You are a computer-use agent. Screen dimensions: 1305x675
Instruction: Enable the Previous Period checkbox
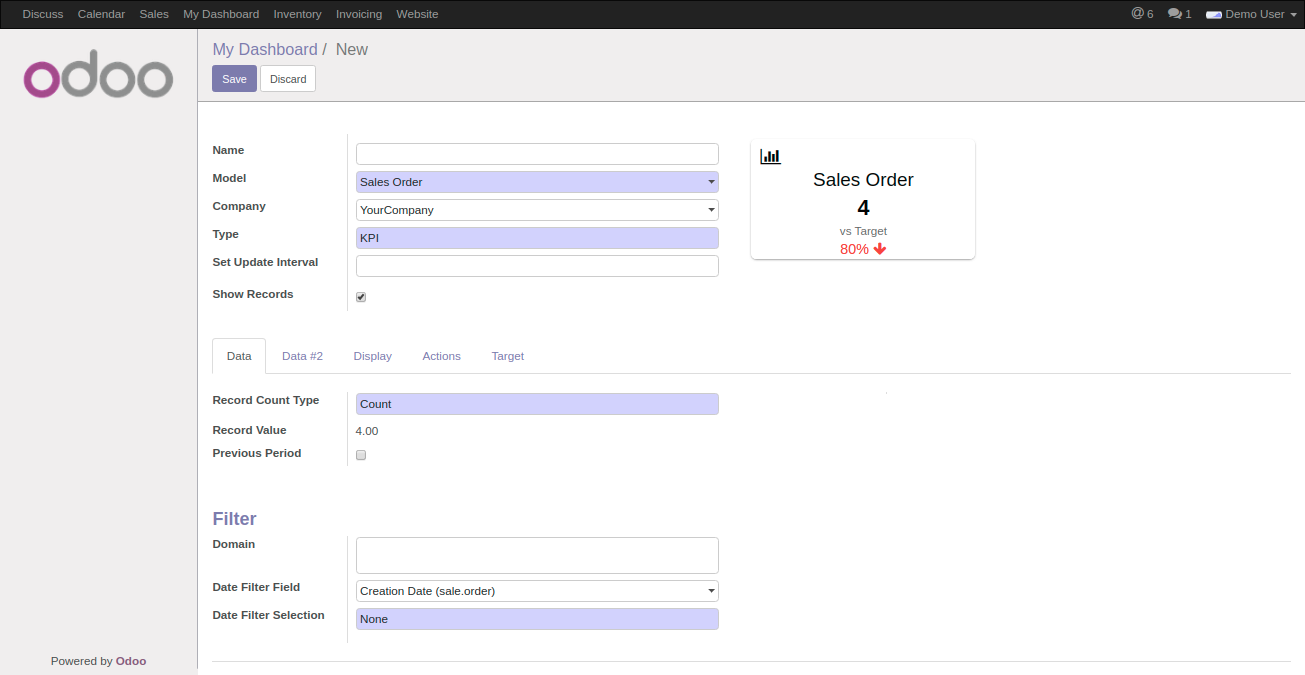[361, 455]
